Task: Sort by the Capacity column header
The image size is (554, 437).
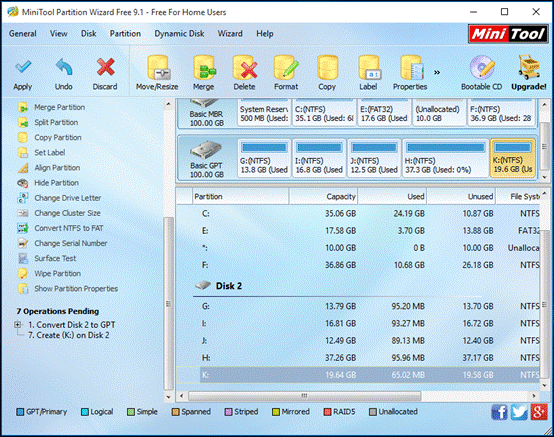Action: (323, 197)
